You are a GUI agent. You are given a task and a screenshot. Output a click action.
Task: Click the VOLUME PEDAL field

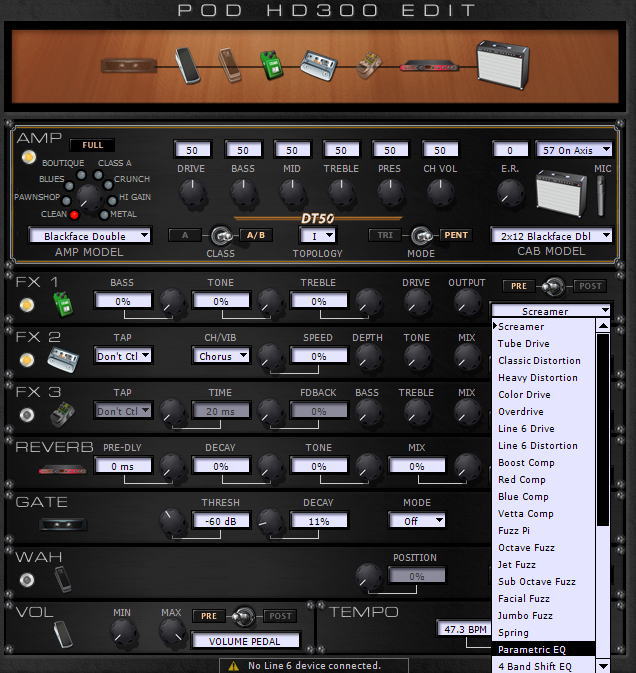(x=245, y=641)
